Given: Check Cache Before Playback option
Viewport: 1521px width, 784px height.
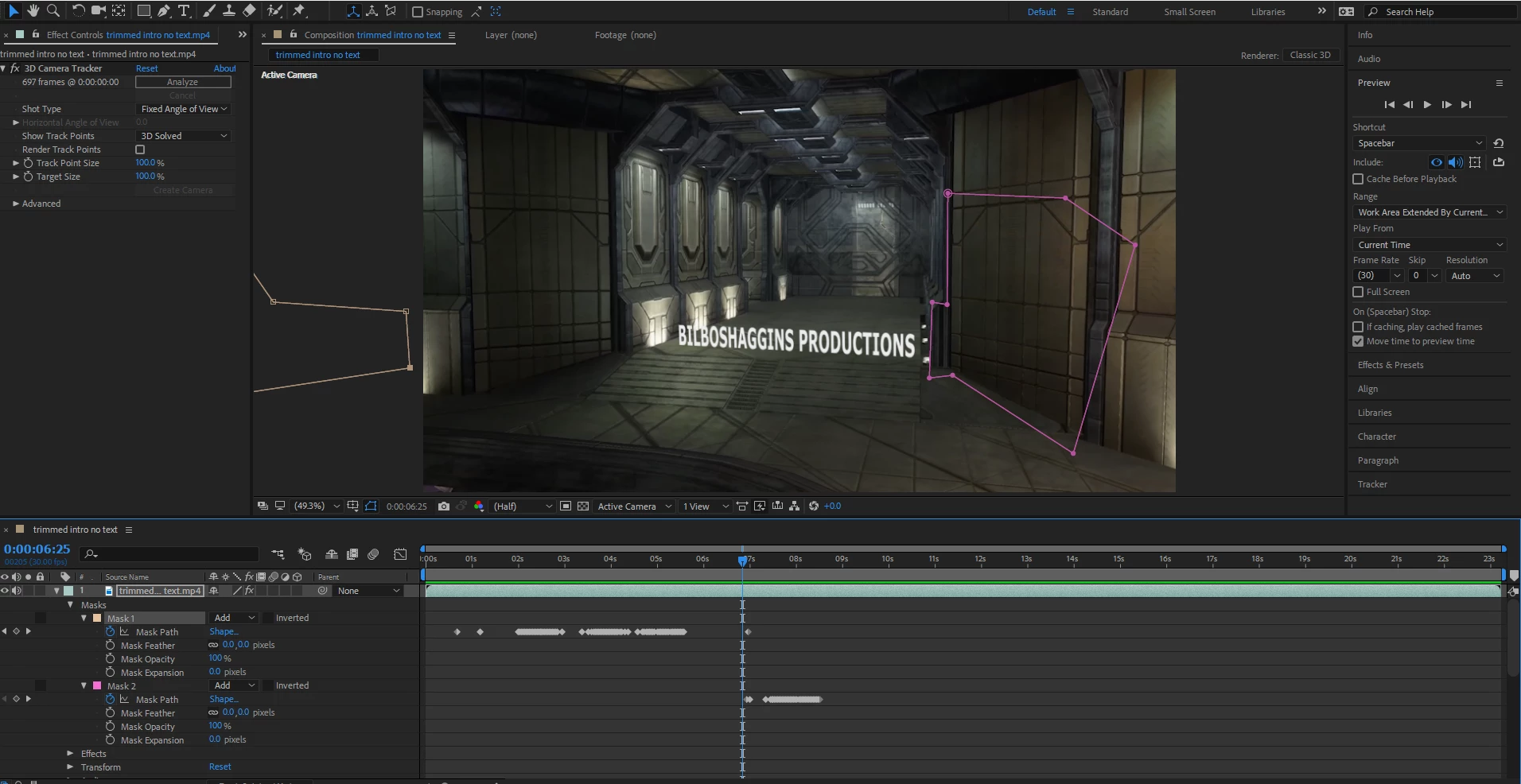Looking at the screenshot, I should click(1358, 179).
